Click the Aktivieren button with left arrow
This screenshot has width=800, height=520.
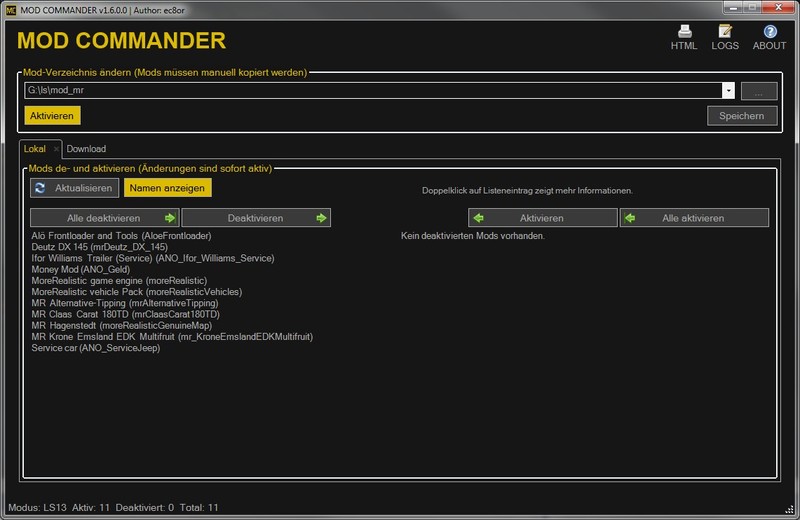543,218
